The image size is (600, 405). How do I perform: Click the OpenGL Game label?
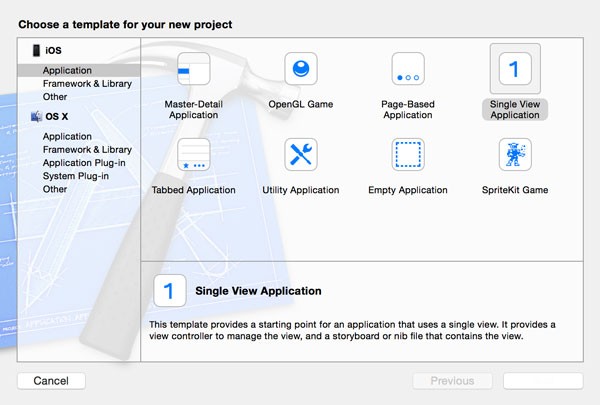(x=301, y=104)
